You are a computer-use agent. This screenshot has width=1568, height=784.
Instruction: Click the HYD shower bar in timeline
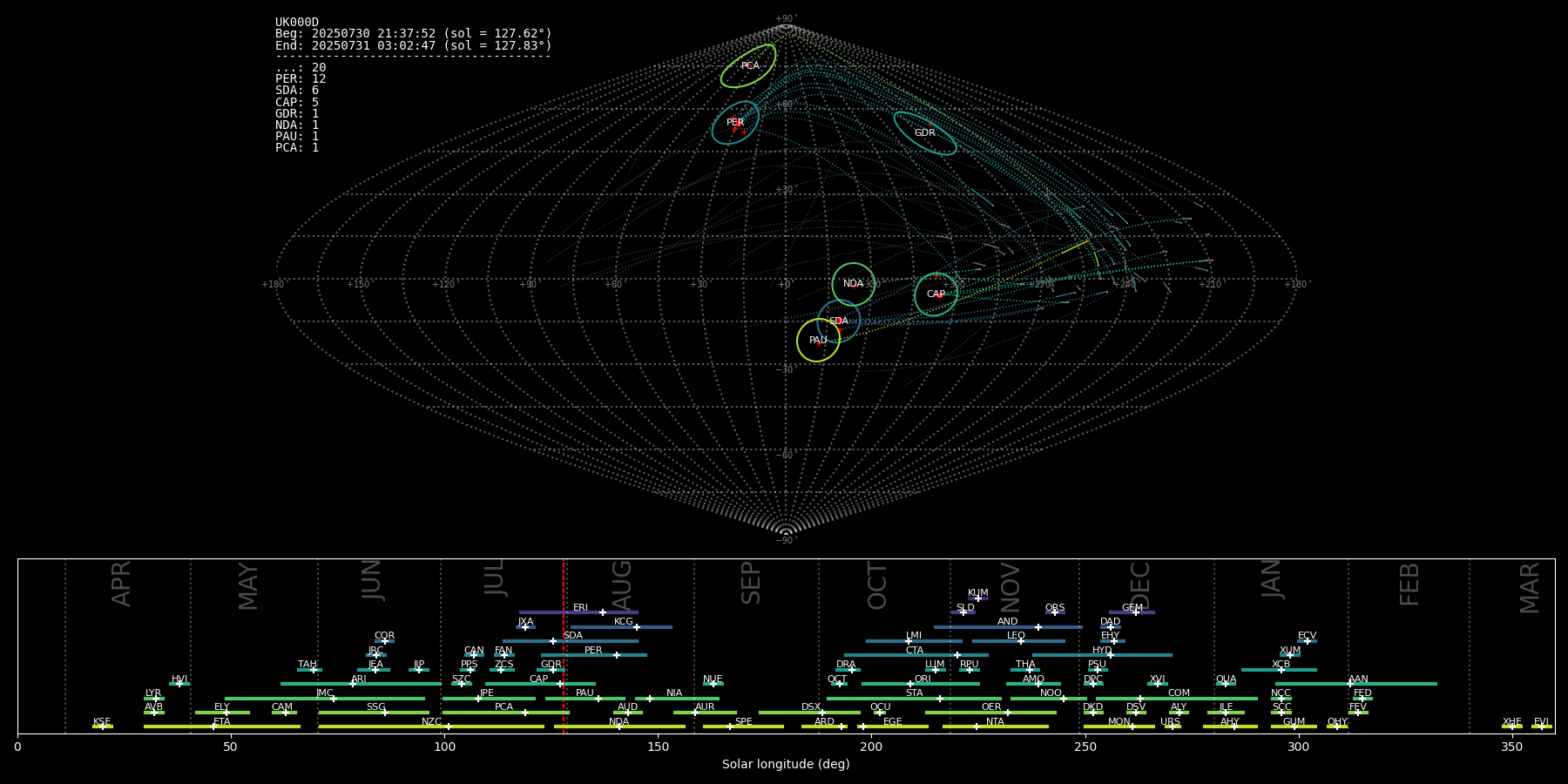point(1102,655)
